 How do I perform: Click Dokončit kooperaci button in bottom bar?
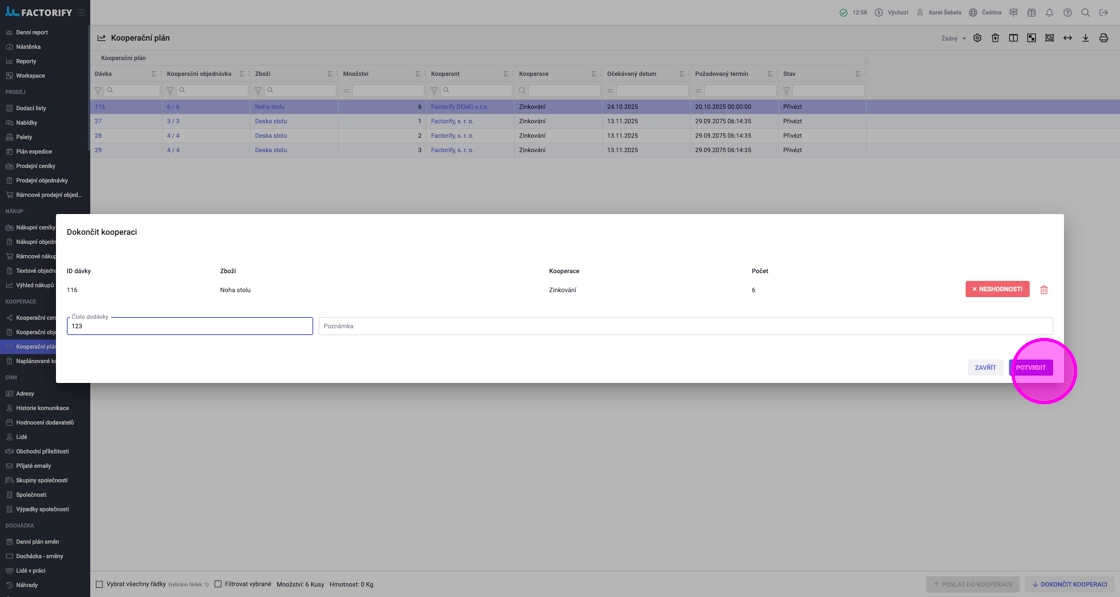tap(1069, 584)
